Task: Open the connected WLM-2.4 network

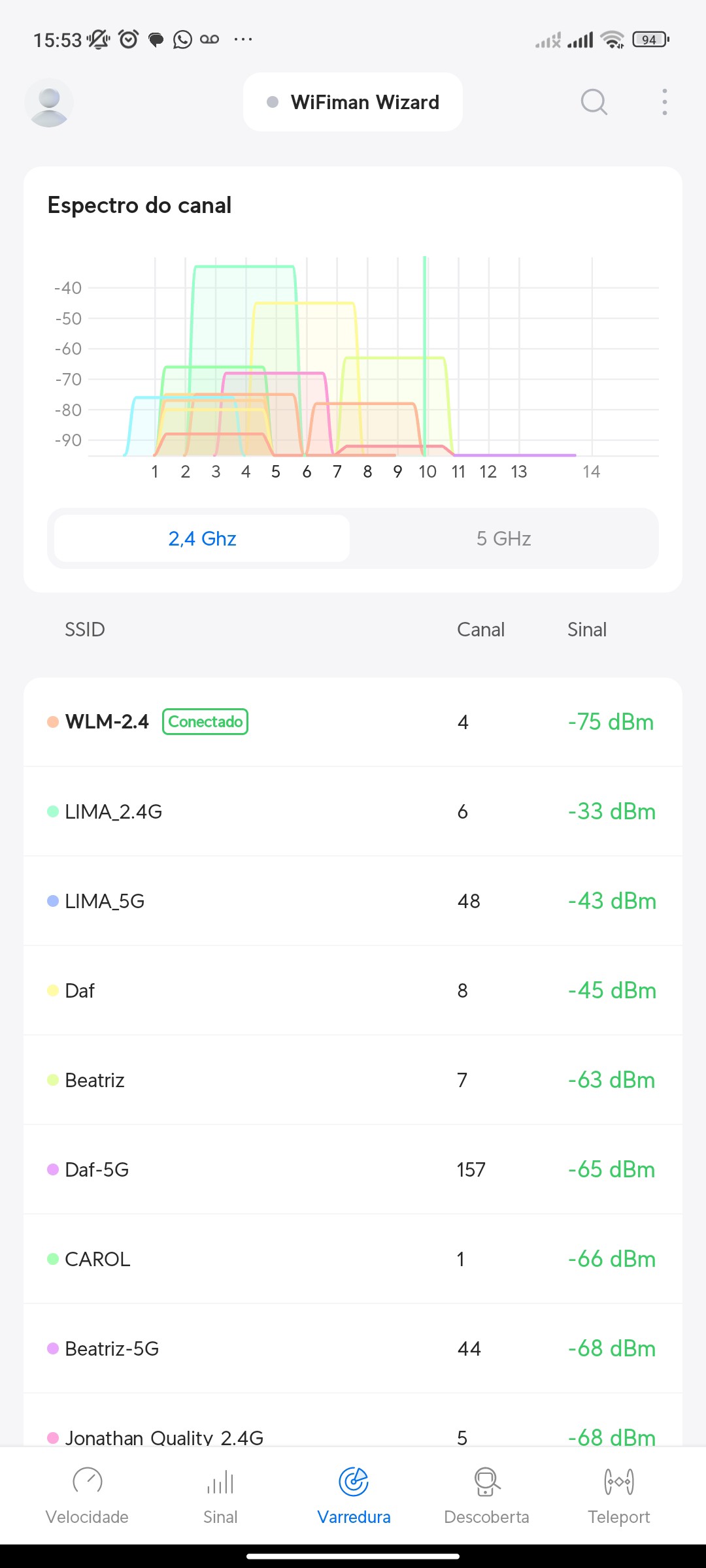Action: point(353,722)
